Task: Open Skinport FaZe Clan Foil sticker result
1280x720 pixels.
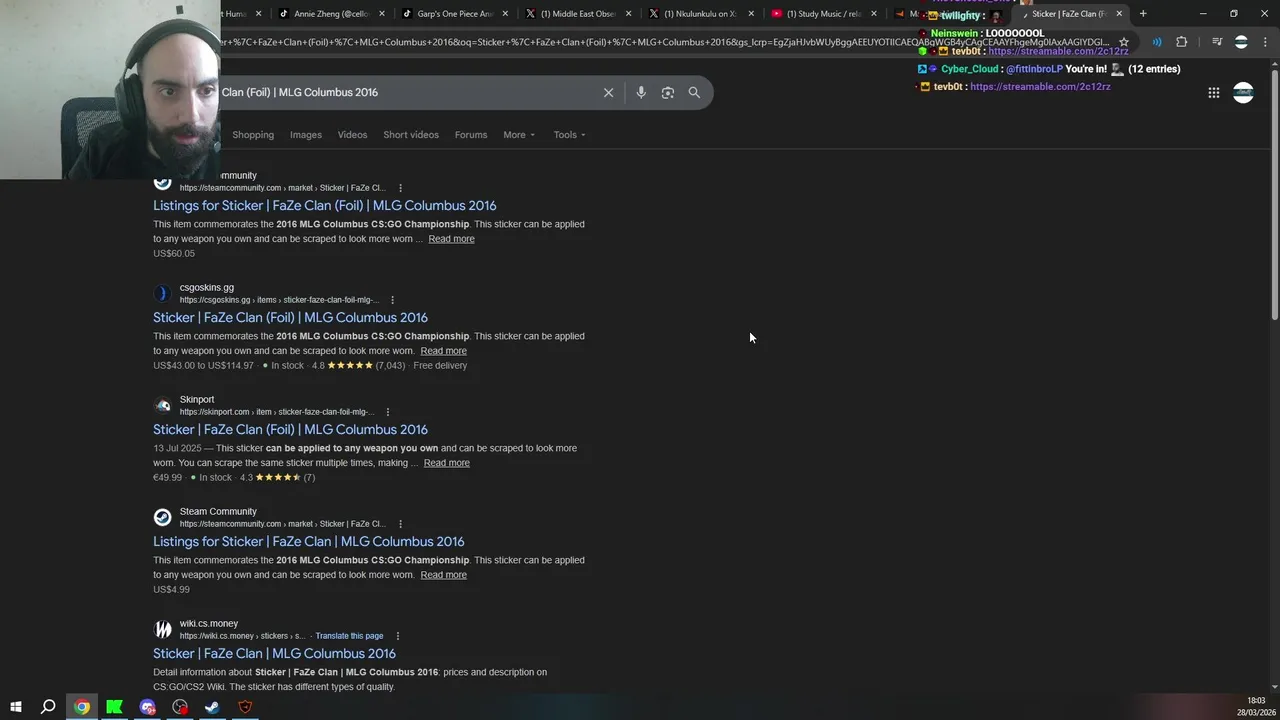Action: pos(290,429)
